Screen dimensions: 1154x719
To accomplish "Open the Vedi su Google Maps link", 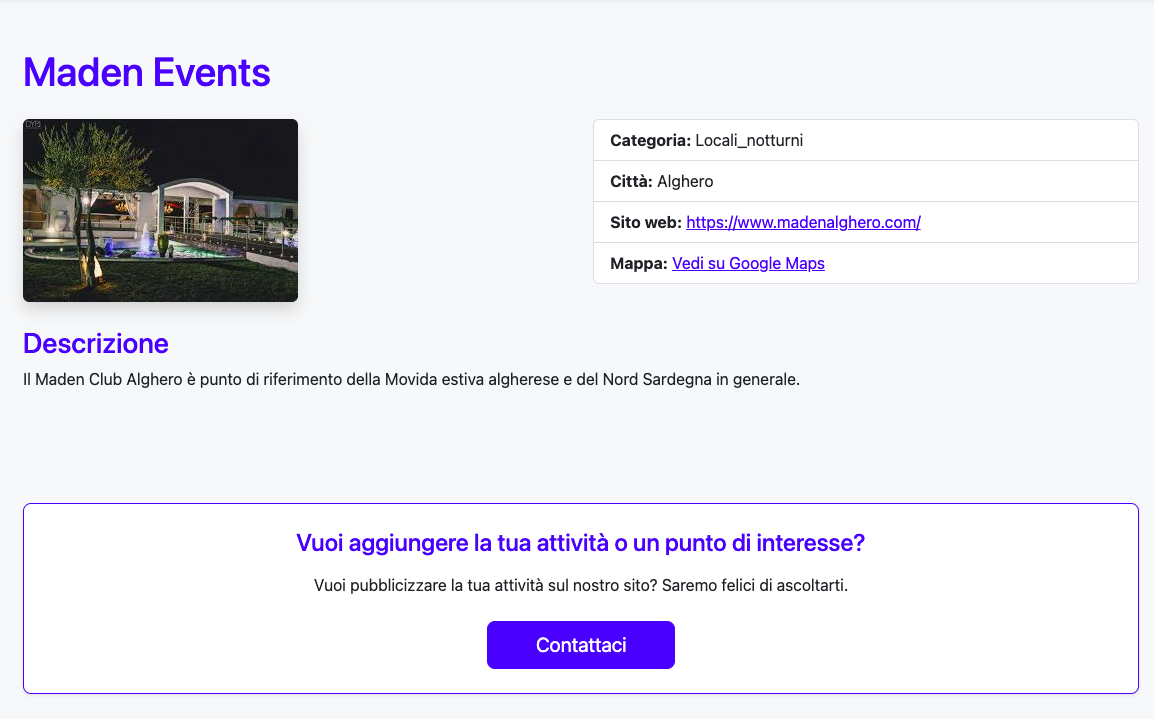I will (x=748, y=264).
